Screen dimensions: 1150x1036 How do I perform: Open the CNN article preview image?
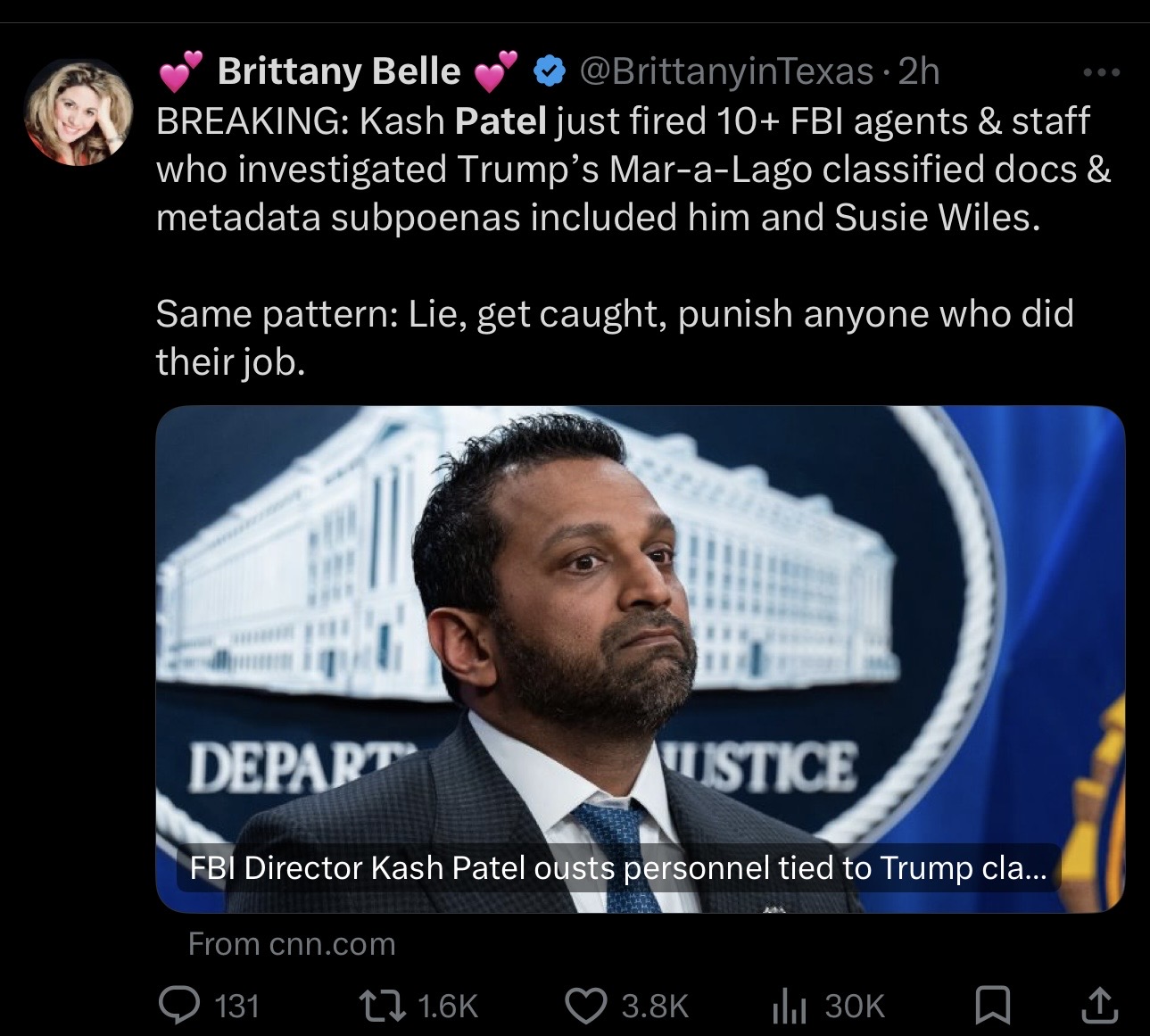[640, 625]
